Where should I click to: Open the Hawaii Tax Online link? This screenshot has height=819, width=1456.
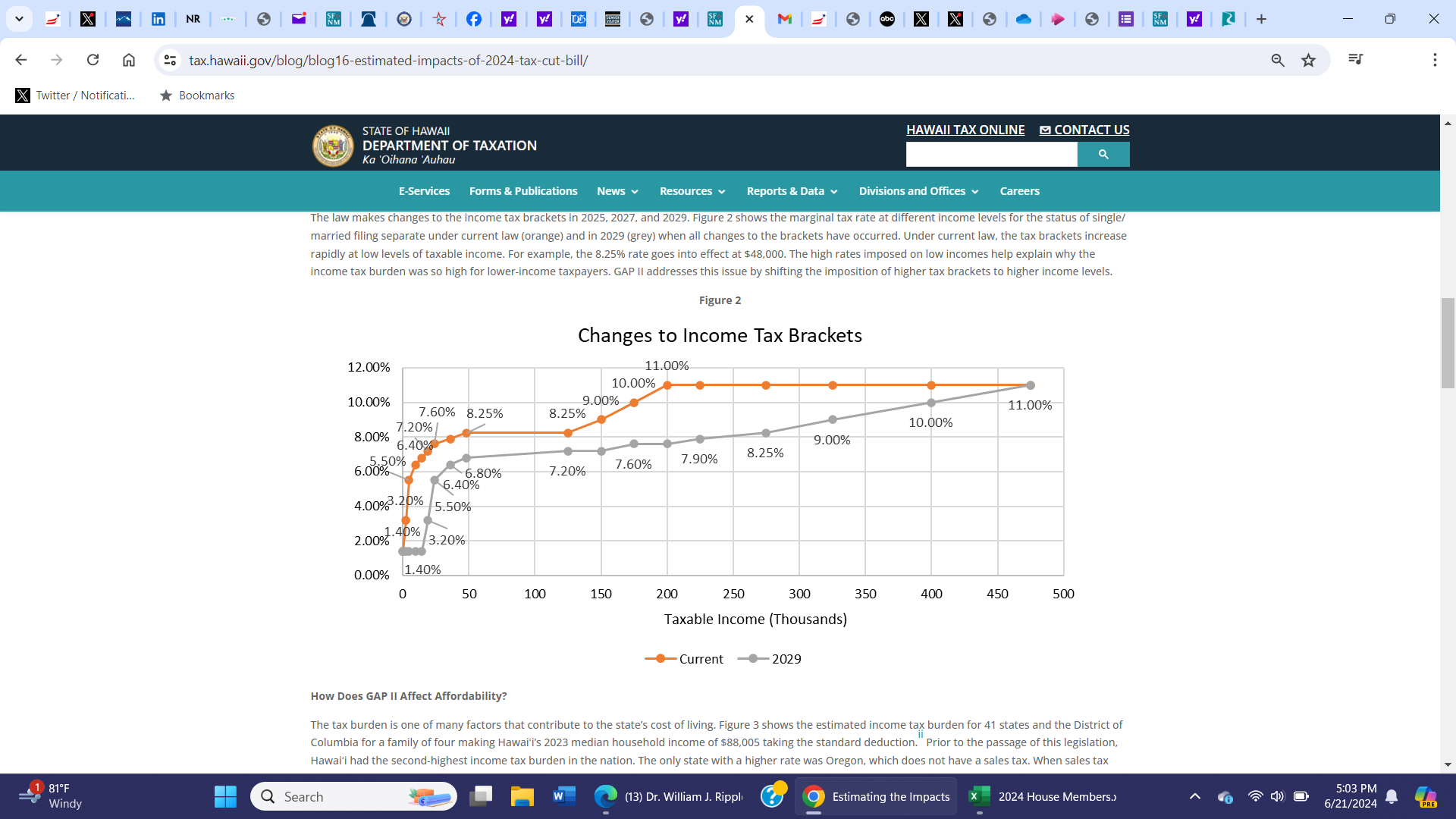pyautogui.click(x=965, y=130)
